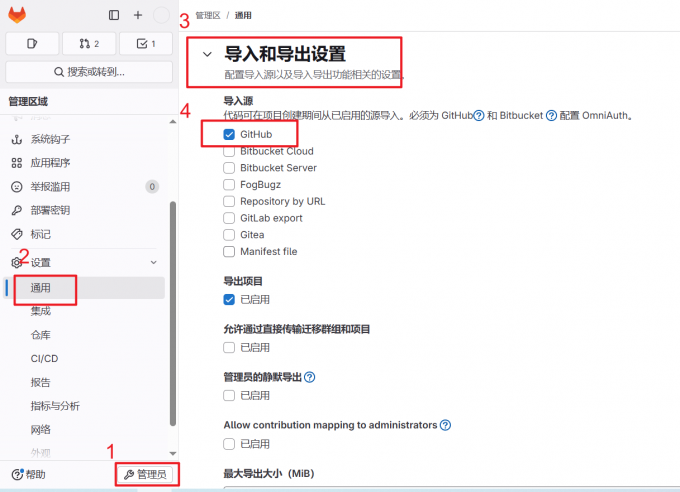Open 系统钩子 in the sidebar
Image resolution: width=680 pixels, height=492 pixels.
50,139
